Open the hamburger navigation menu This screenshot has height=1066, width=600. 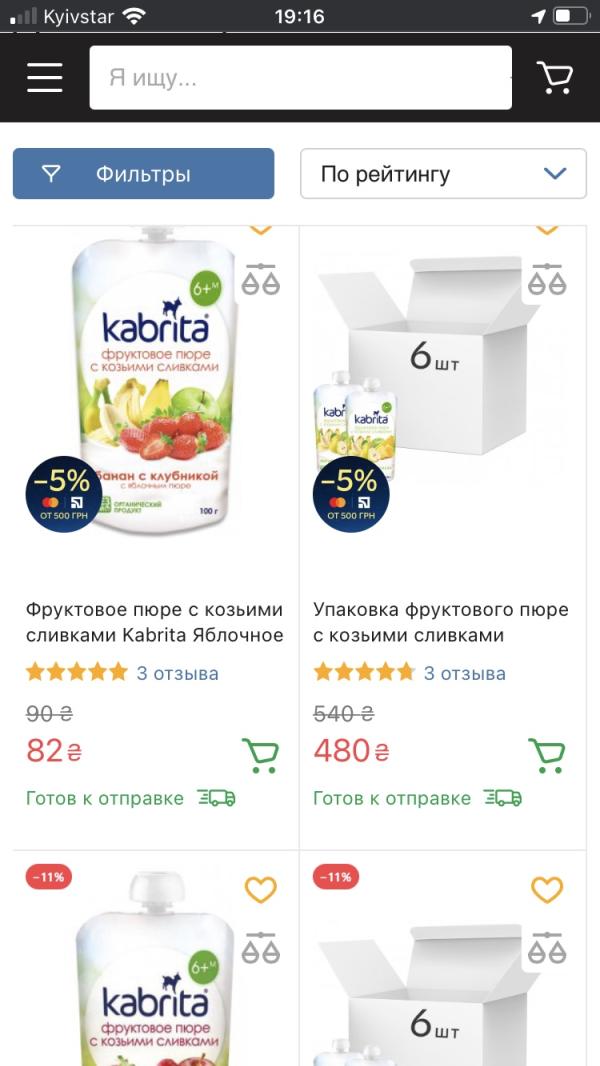tap(45, 78)
